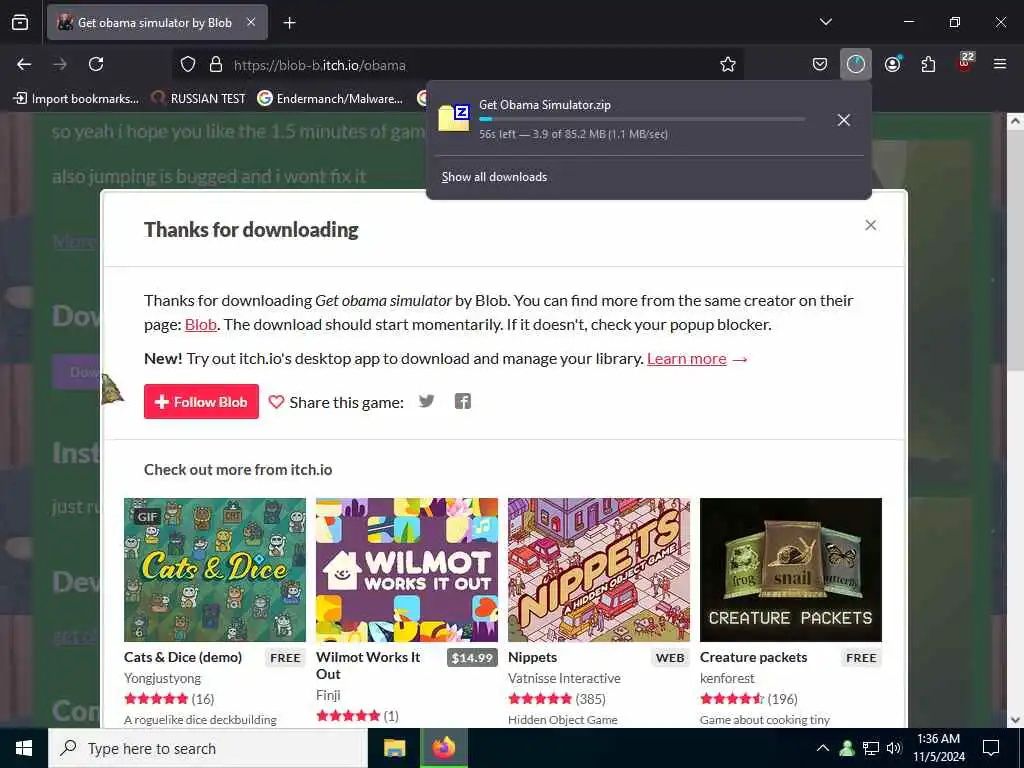Close the Thanks for downloading dialog

click(x=871, y=225)
